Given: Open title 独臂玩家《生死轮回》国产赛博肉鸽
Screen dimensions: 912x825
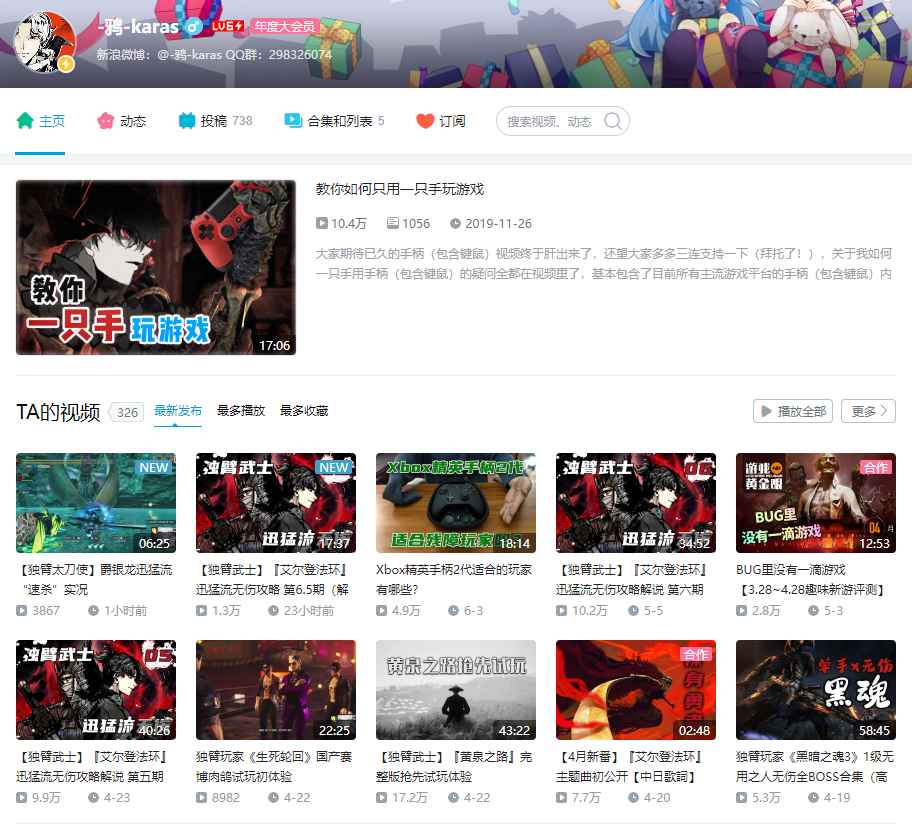Looking at the screenshot, I should click(274, 767).
